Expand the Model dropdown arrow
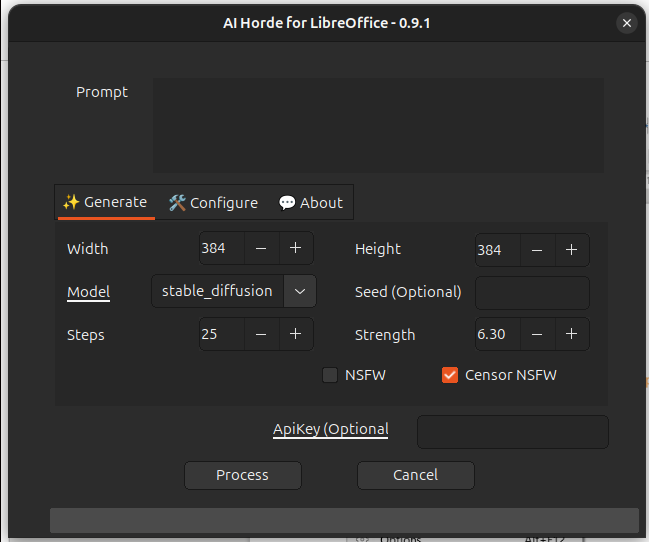Viewport: 649px width, 542px height. click(300, 291)
